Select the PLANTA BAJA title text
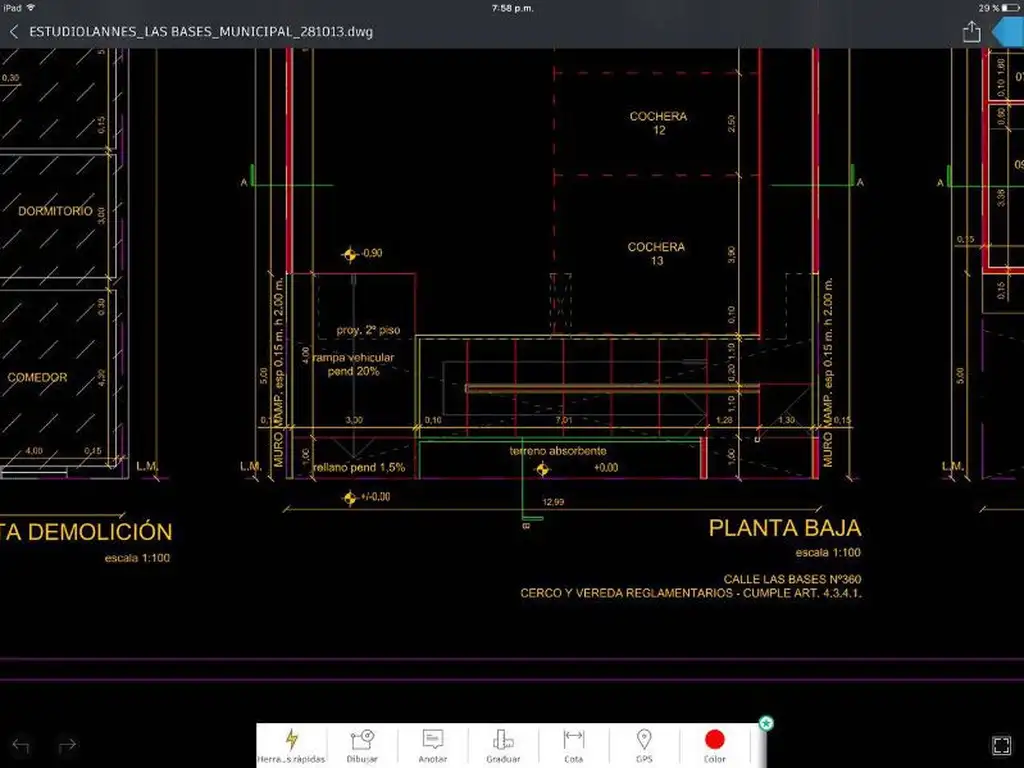Image resolution: width=1024 pixels, height=768 pixels. tap(784, 528)
